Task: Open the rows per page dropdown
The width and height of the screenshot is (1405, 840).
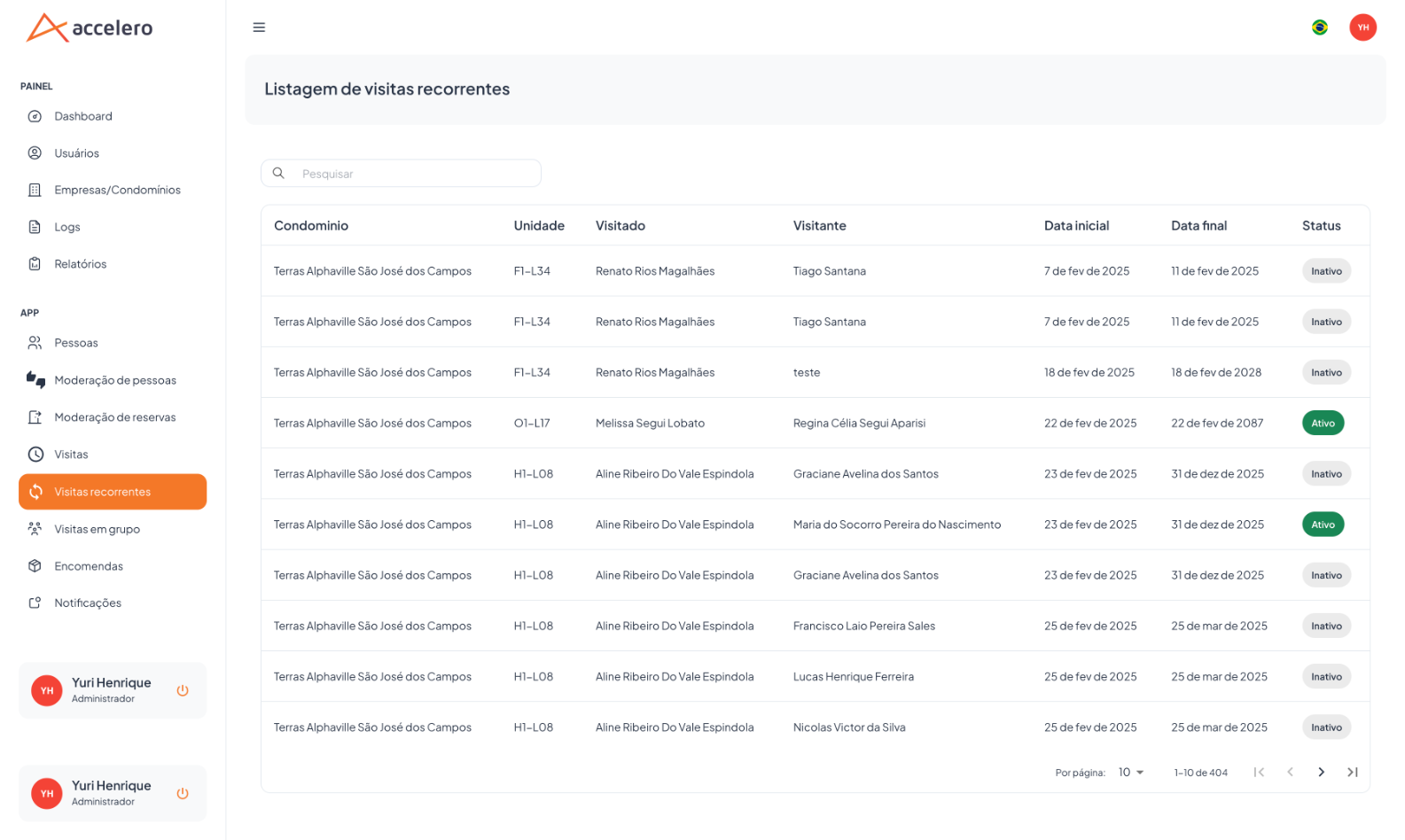Action: (x=1130, y=773)
